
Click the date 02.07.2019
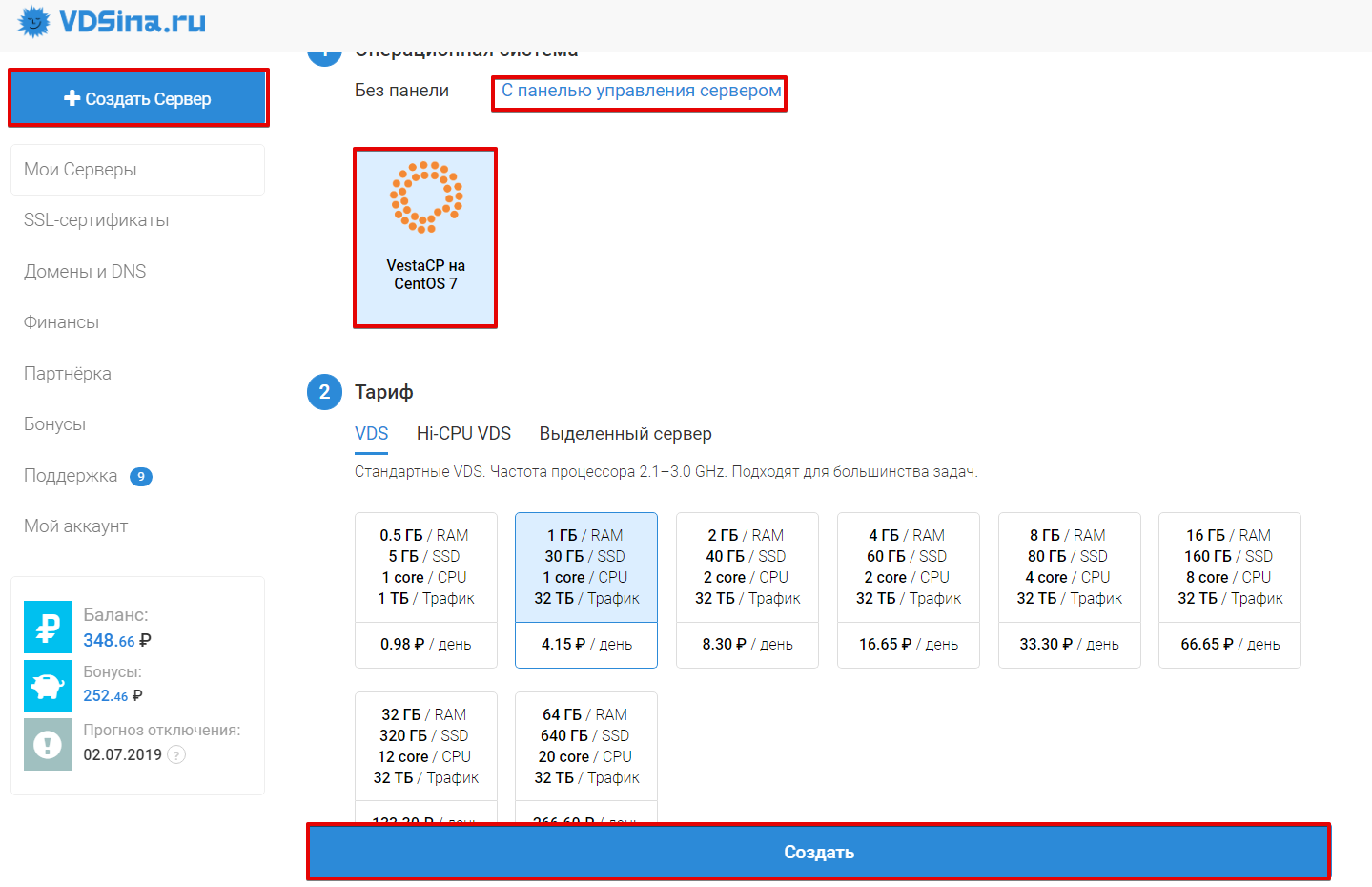pos(122,754)
